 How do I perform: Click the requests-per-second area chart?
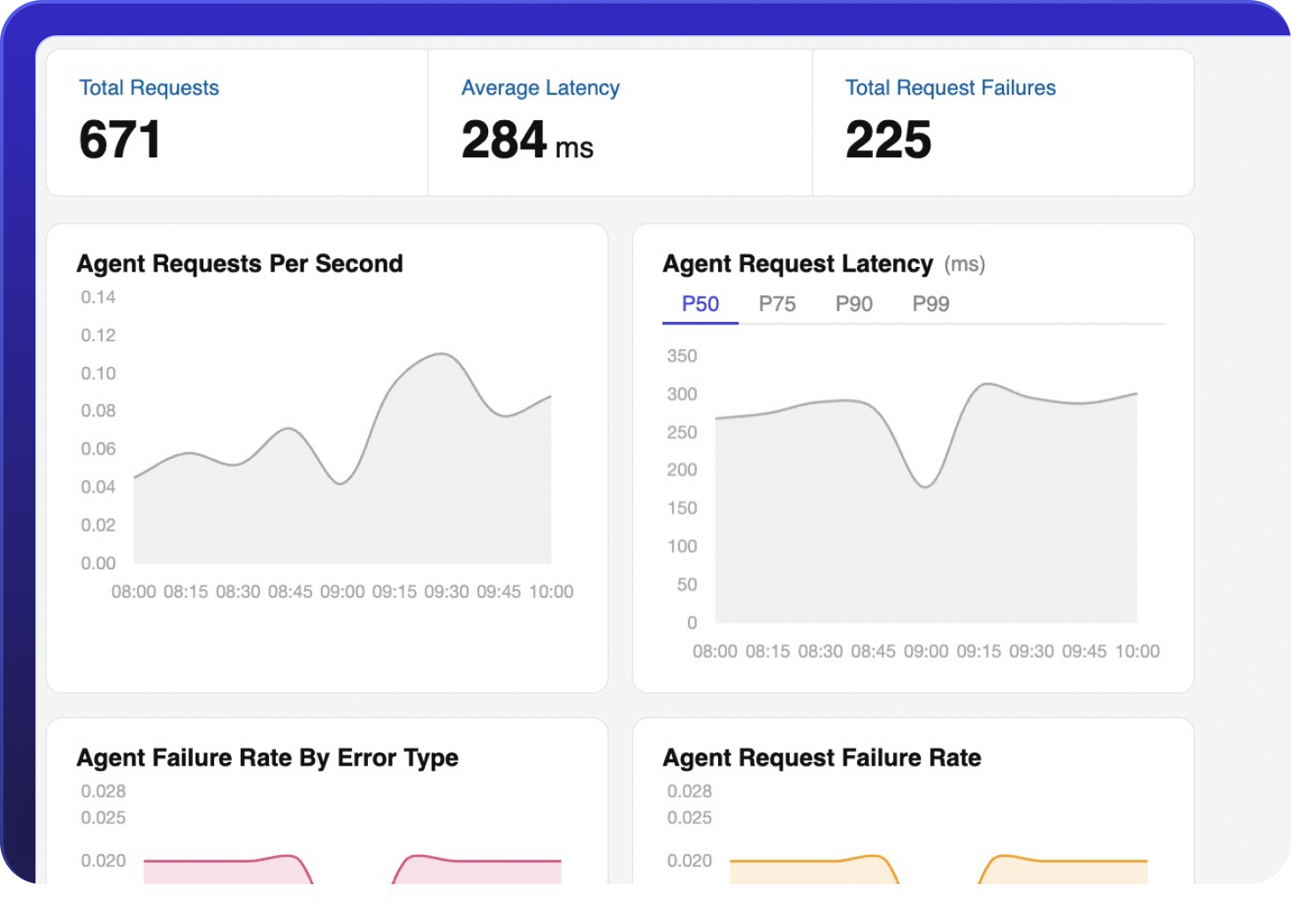pos(342,458)
